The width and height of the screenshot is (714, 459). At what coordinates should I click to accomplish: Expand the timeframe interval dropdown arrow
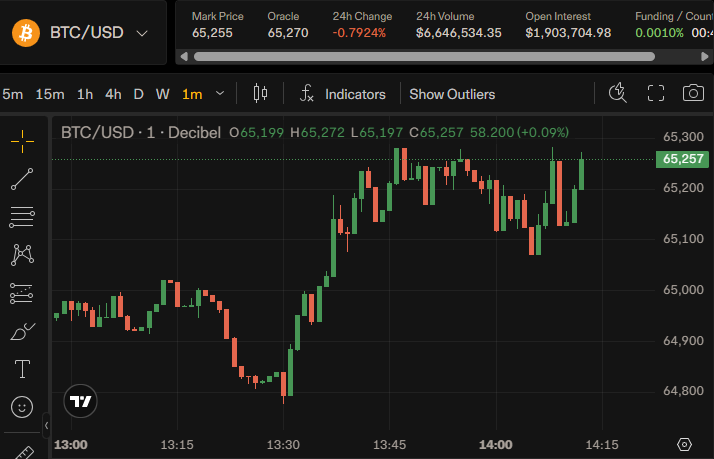pyautogui.click(x=220, y=93)
